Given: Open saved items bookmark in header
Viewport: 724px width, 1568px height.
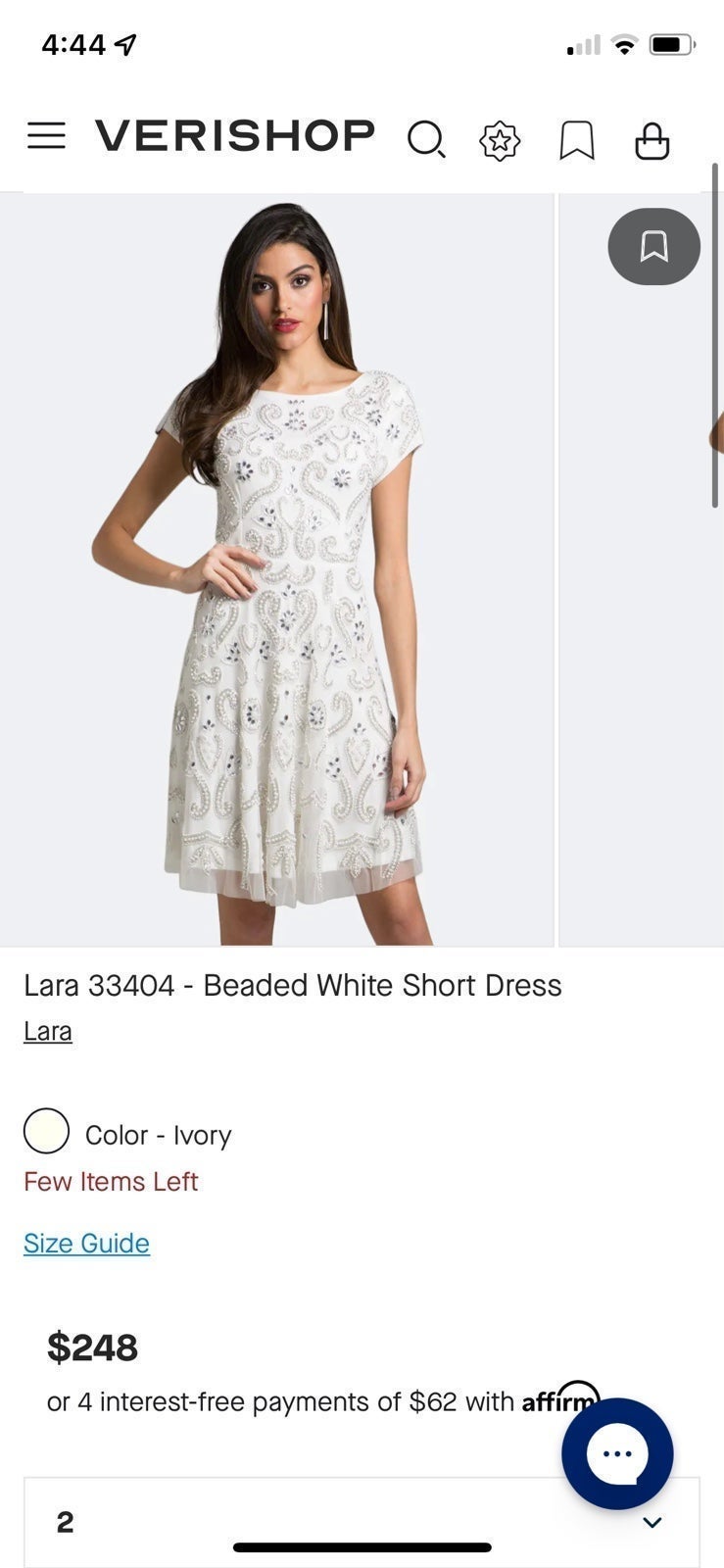Looking at the screenshot, I should tap(577, 140).
